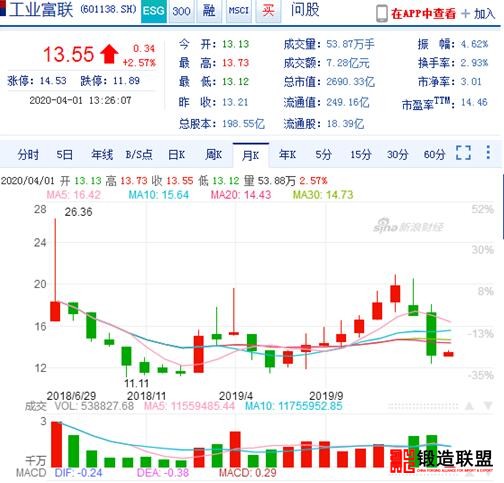Open the vertical three-dot more menu
This screenshot has height=483, width=504.
(488, 152)
